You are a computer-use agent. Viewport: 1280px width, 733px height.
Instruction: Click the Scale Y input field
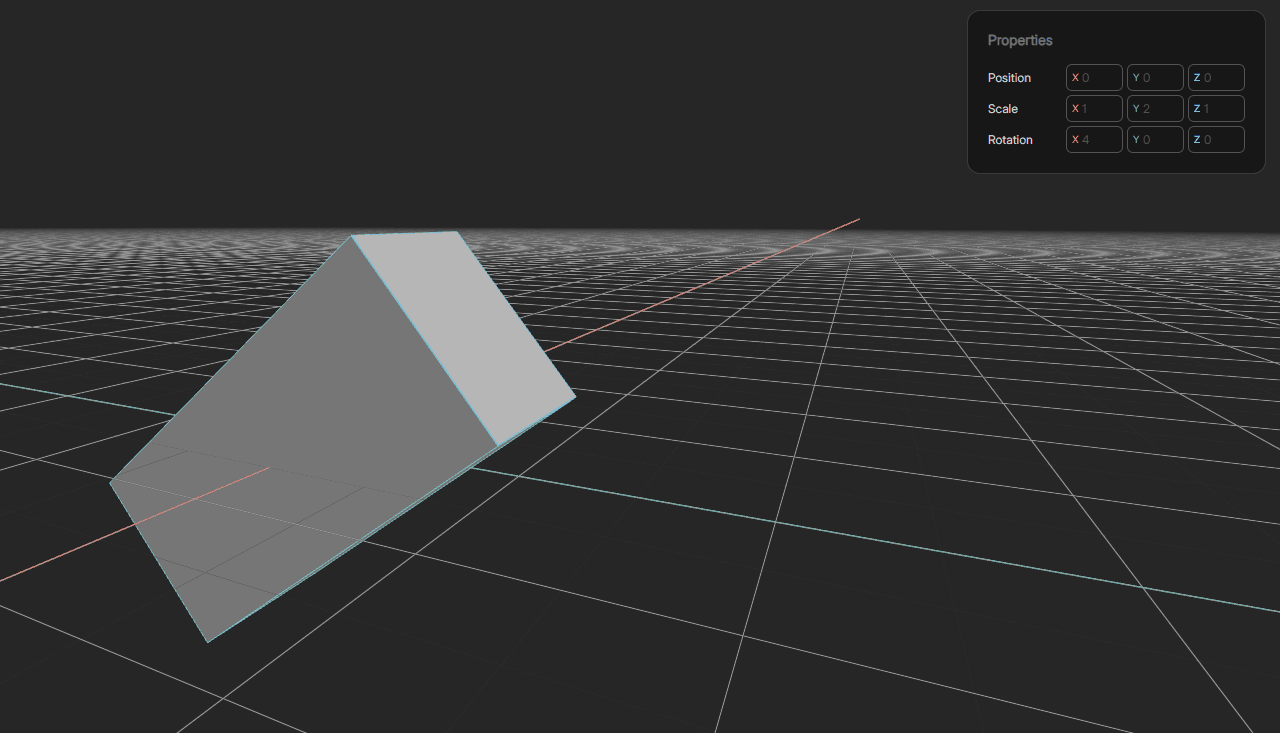pyautogui.click(x=1155, y=109)
